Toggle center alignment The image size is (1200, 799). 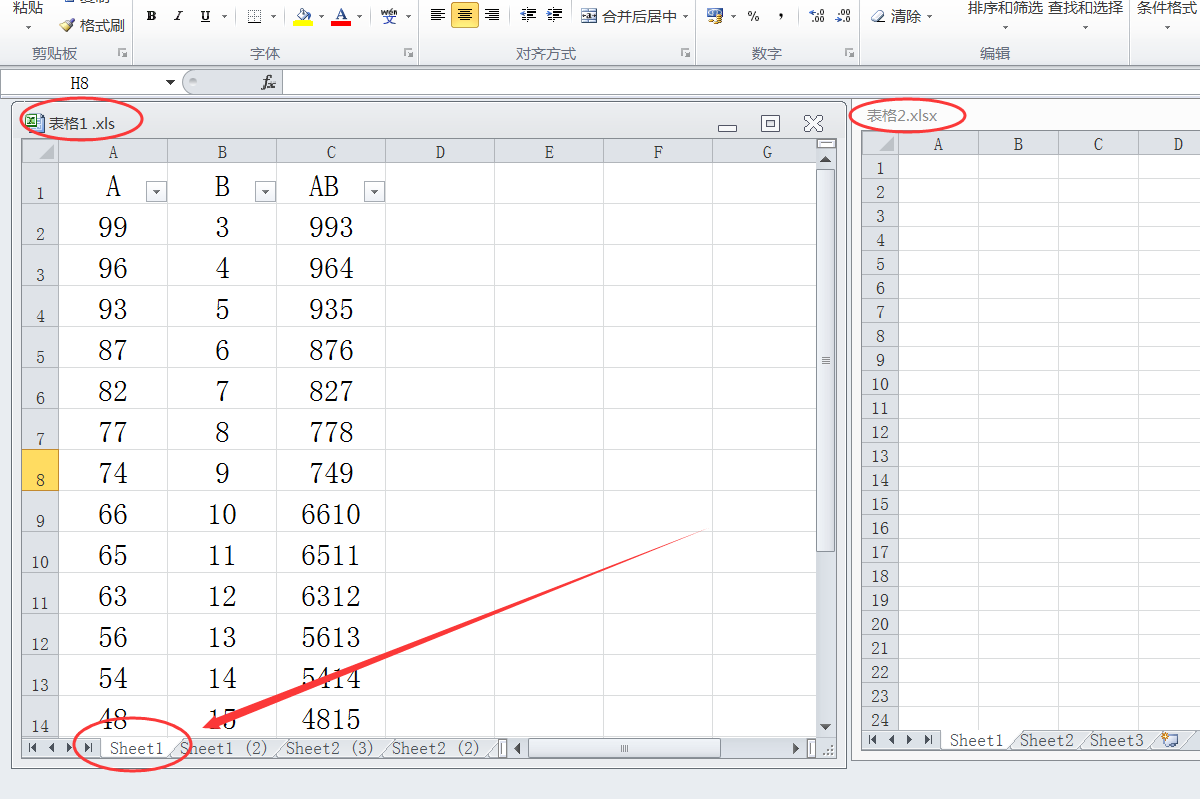[x=465, y=15]
